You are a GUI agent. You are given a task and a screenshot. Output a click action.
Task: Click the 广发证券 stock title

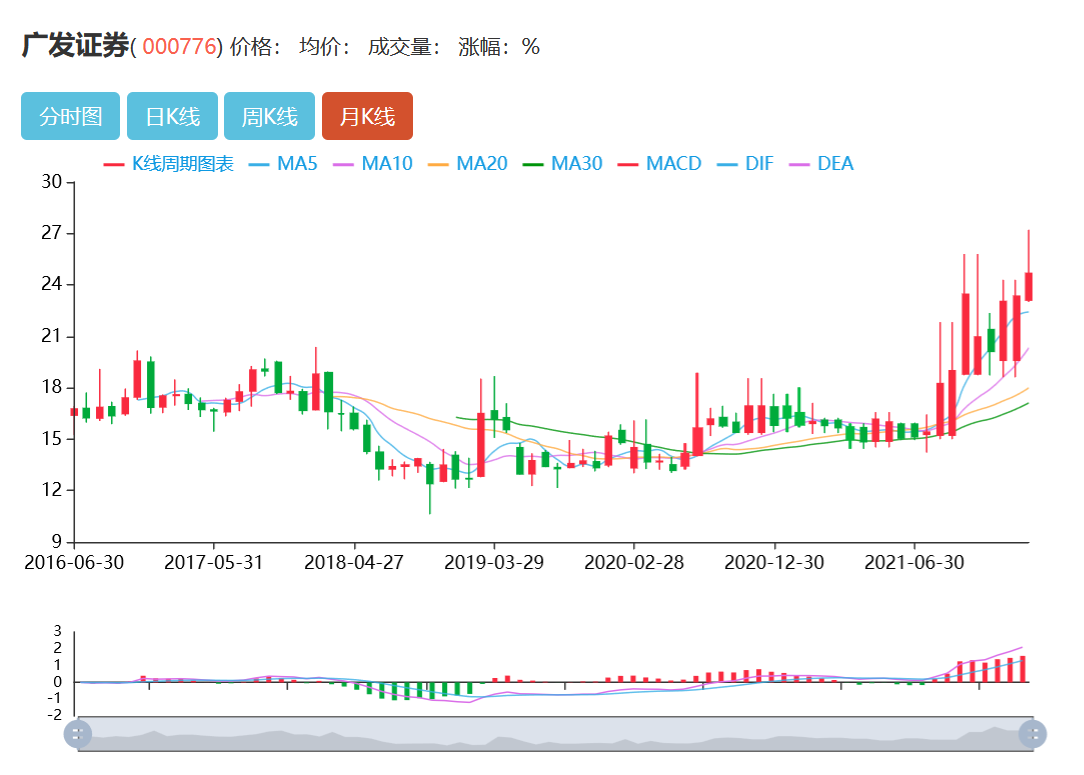(x=75, y=46)
